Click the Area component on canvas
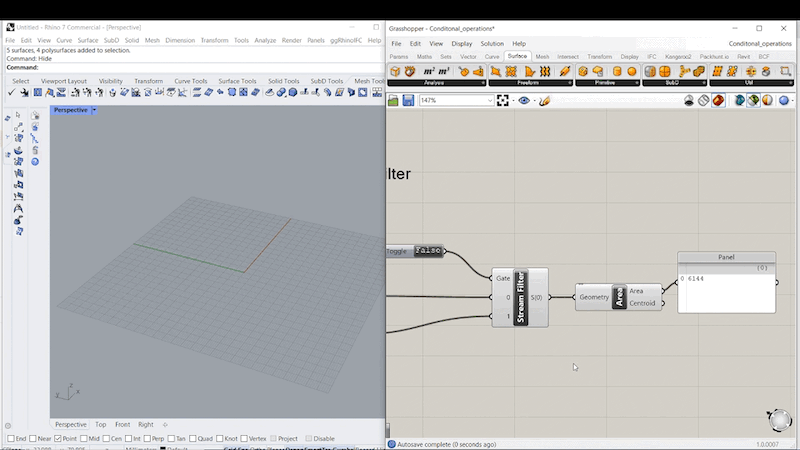Image resolution: width=800 pixels, height=450 pixels. coord(619,297)
